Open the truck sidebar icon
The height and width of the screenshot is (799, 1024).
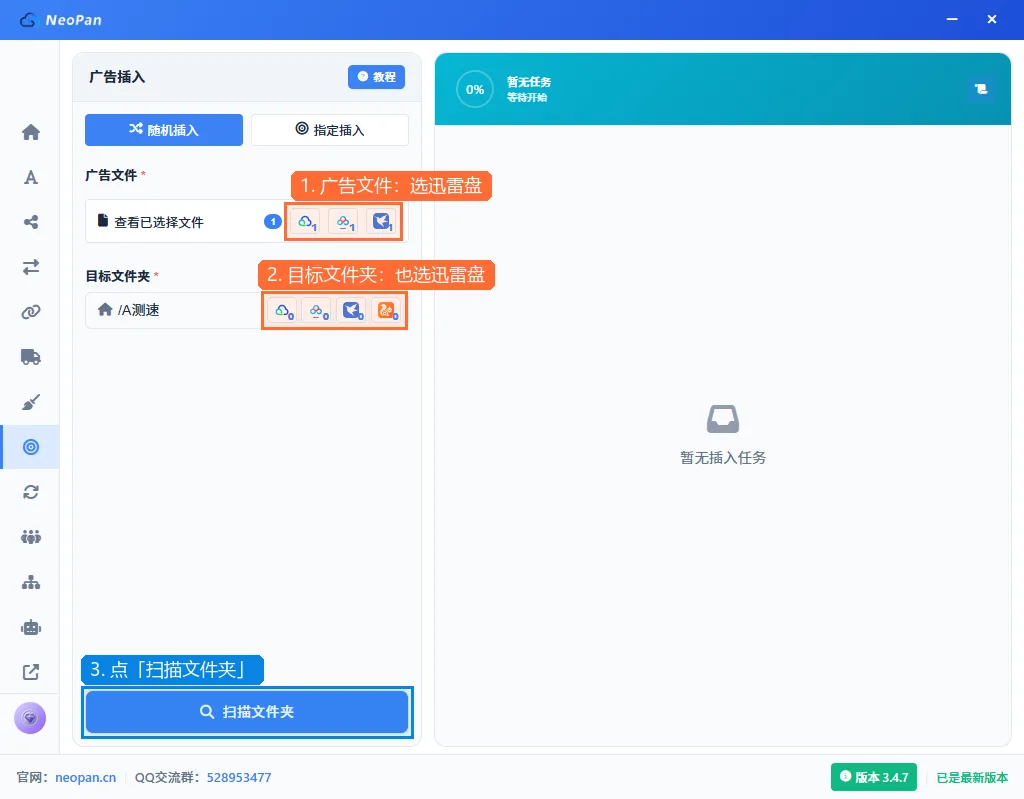click(x=31, y=357)
